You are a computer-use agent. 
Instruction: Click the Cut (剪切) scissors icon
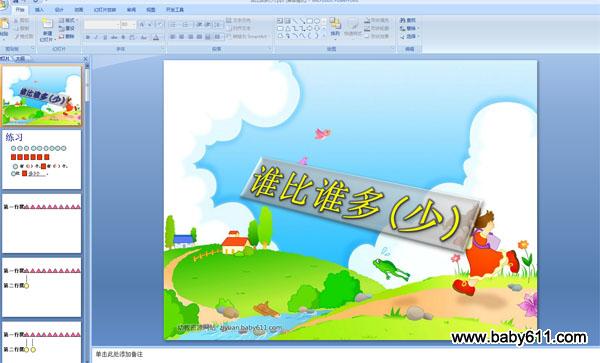pos(16,20)
